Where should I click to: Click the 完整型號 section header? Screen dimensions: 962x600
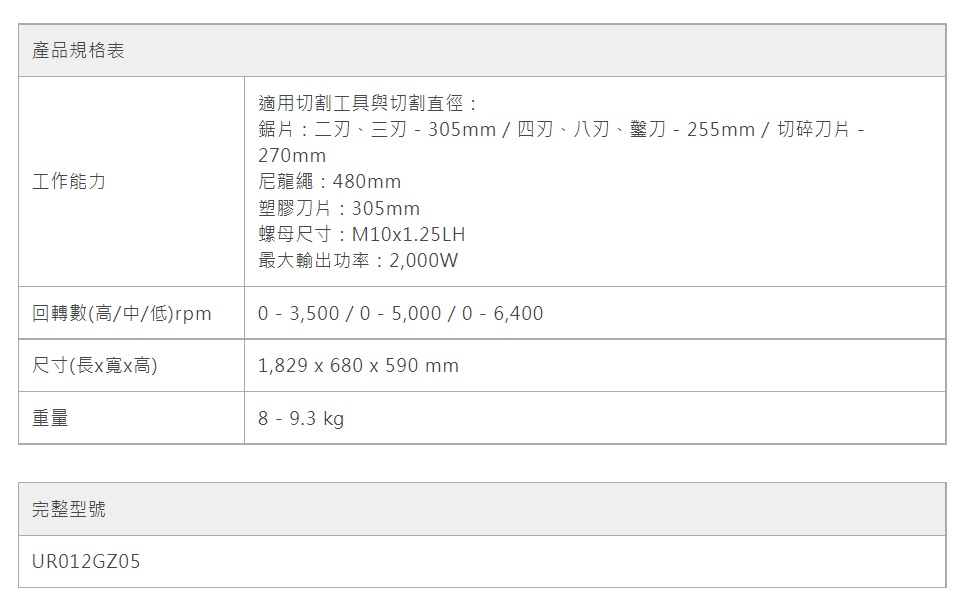click(69, 510)
